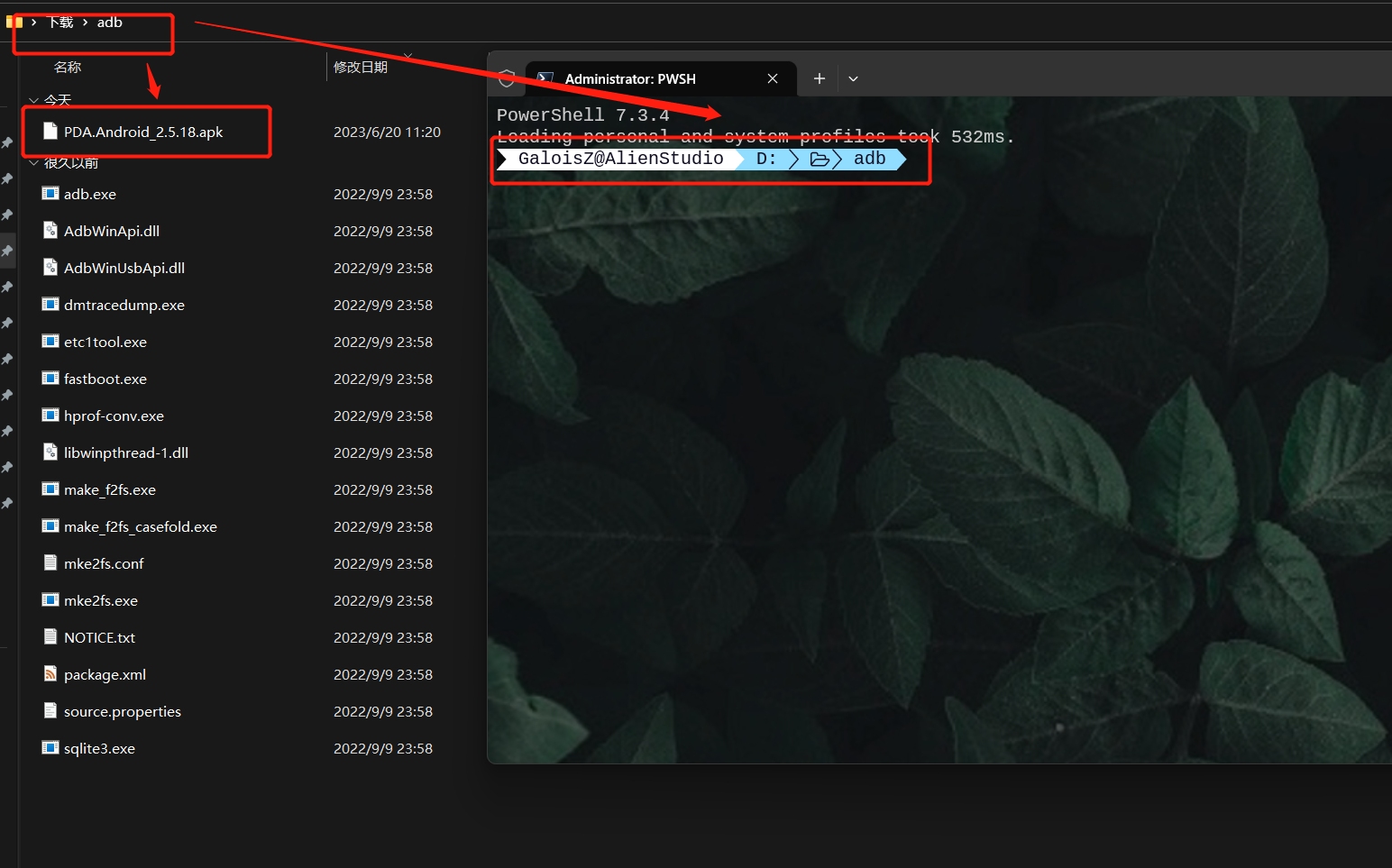
Task: Click the PDA.Android_2.5.18.apk file icon
Action: pos(50,132)
